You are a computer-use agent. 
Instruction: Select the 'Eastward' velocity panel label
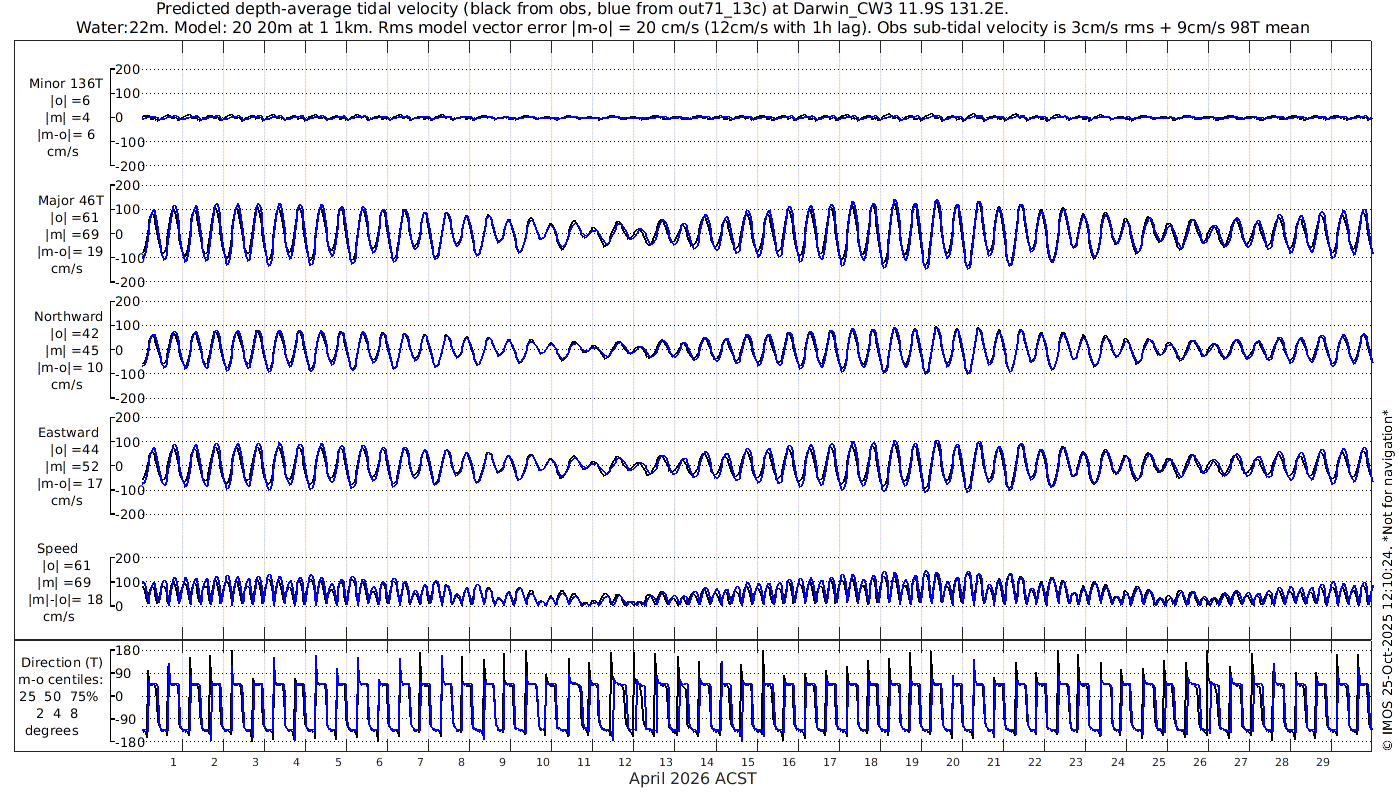(68, 433)
